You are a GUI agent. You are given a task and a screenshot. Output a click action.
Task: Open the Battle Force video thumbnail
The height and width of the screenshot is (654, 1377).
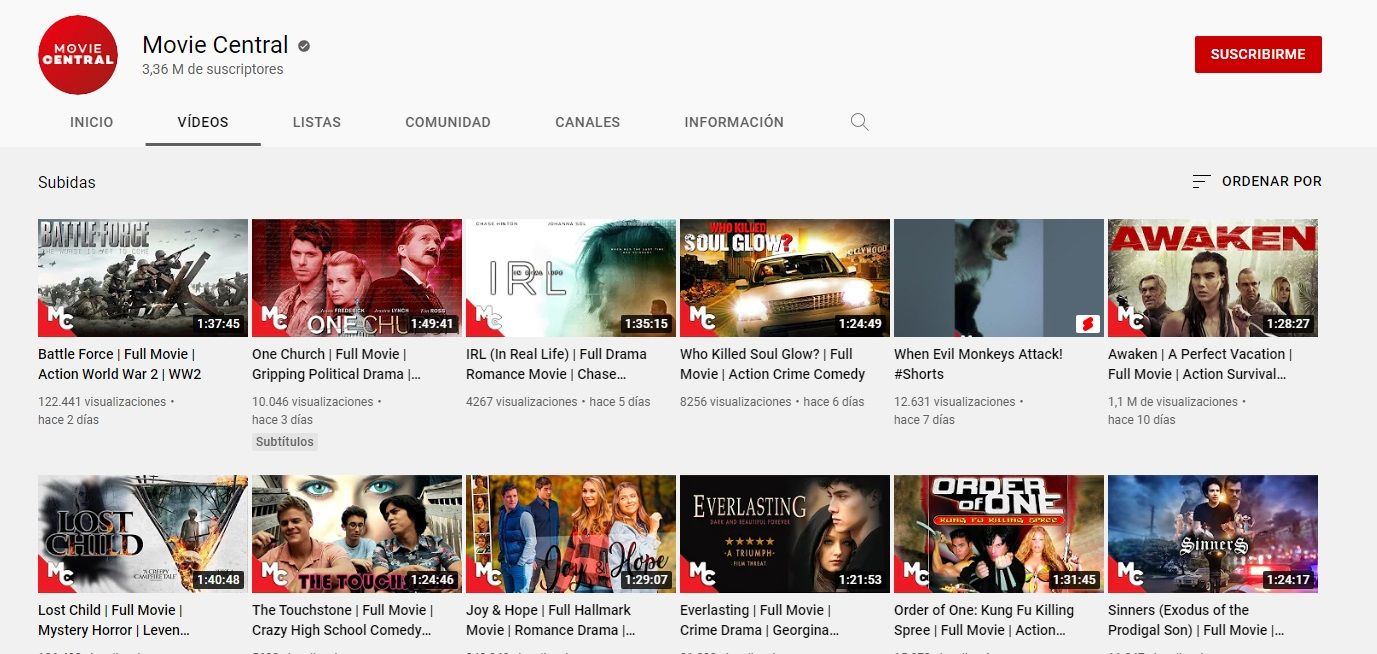pos(143,278)
